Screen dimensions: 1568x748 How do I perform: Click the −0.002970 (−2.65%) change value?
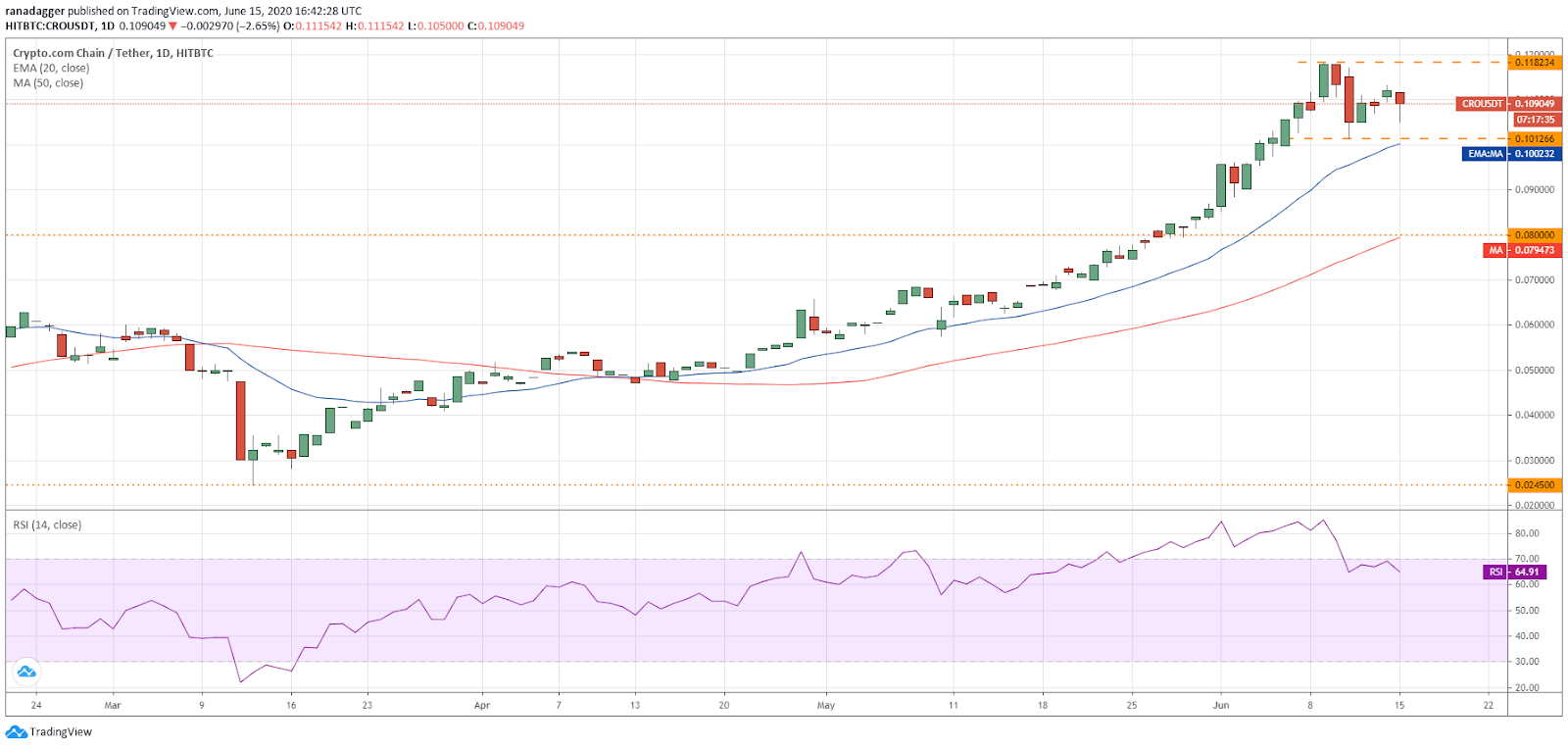pyautogui.click(x=230, y=25)
